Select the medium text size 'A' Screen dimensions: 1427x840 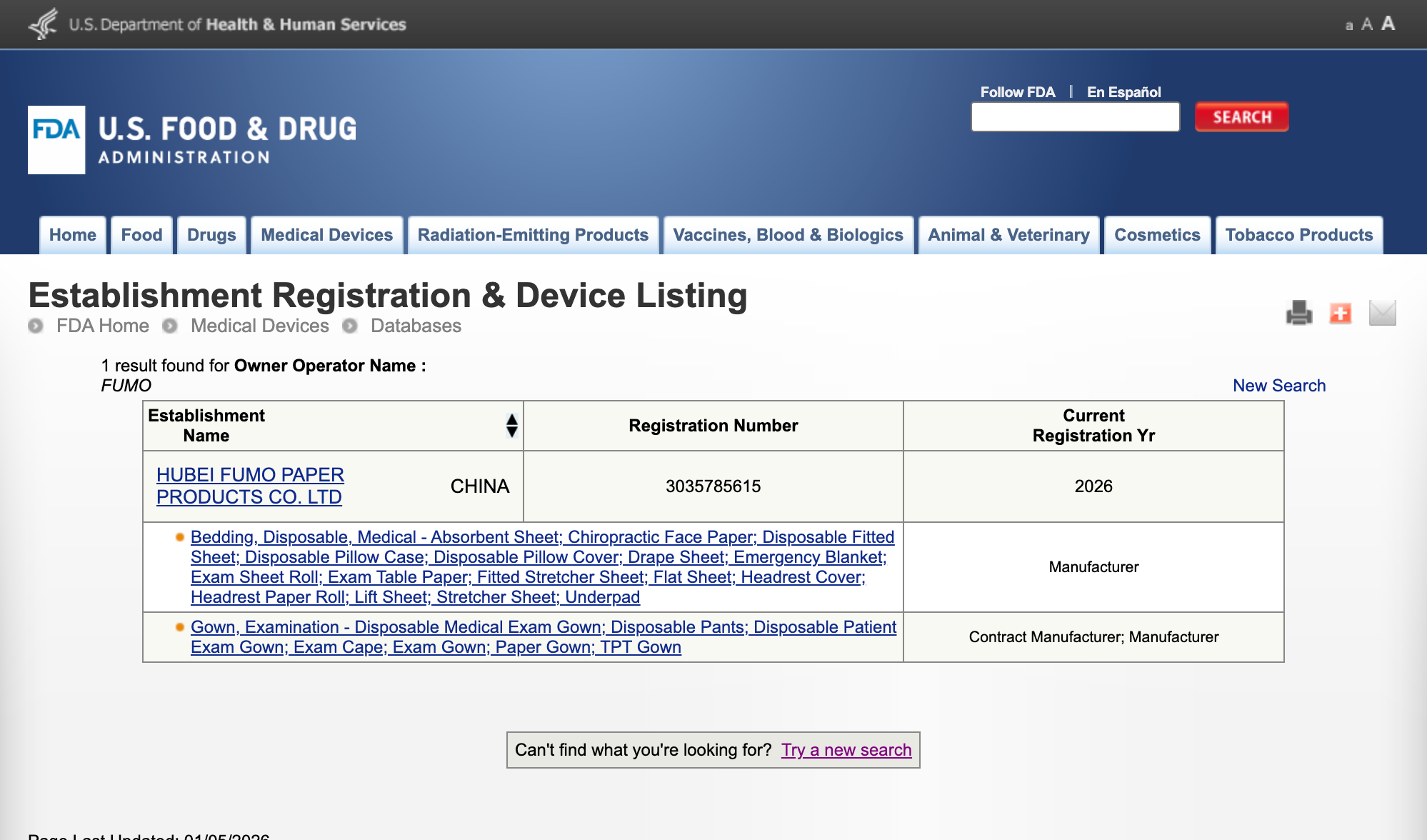click(x=1367, y=25)
